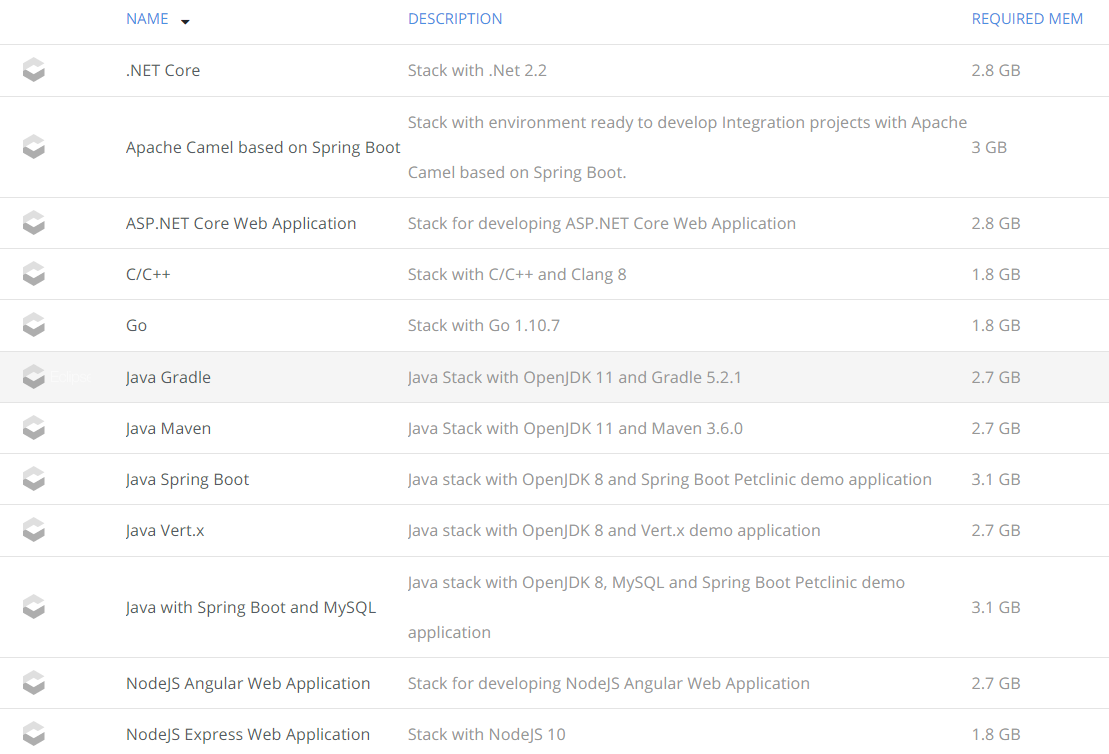
Task: Click the Java Gradle stack icon
Action: point(34,377)
